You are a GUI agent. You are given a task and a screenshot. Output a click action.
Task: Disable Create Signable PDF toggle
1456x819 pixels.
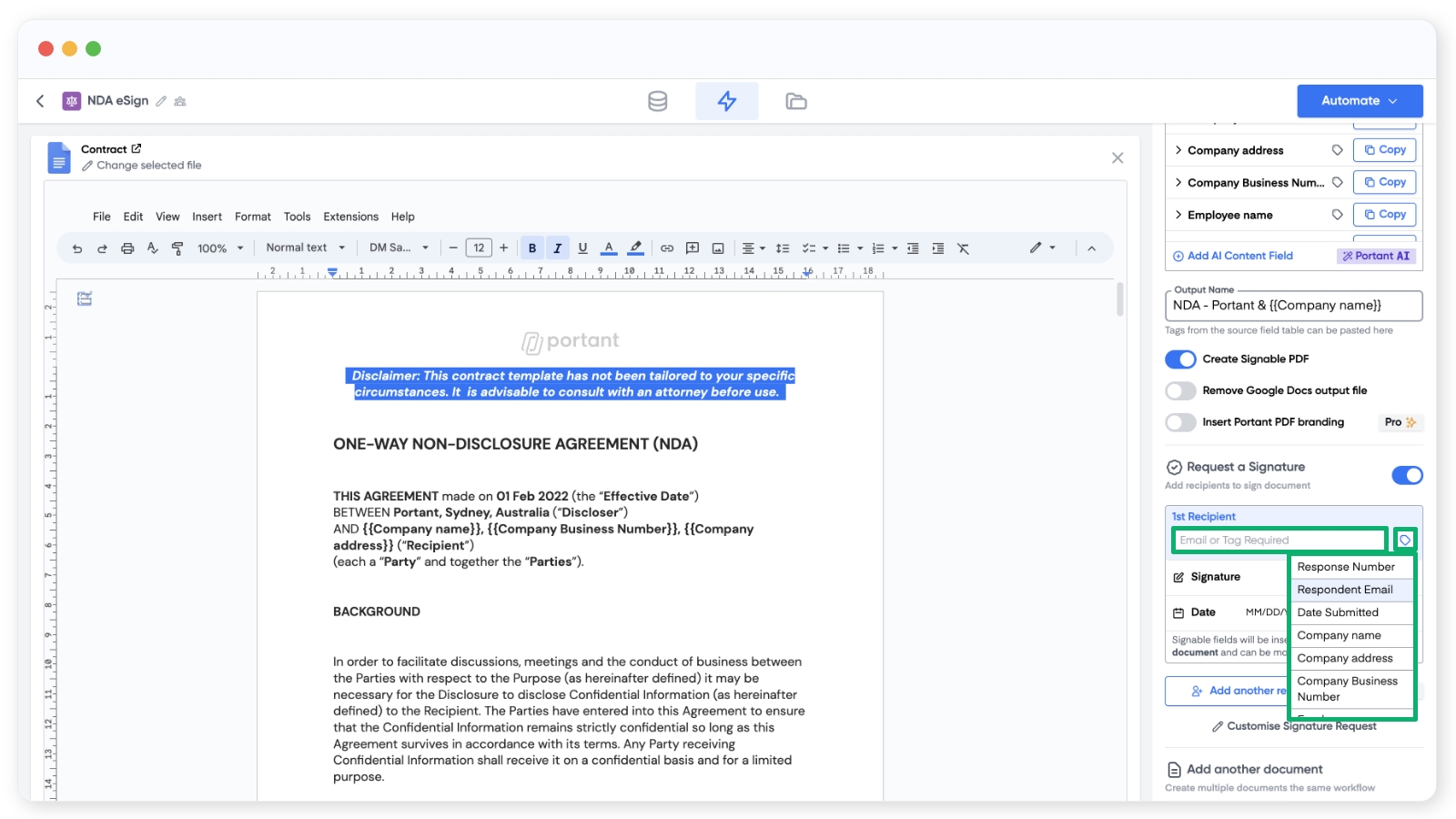point(1180,359)
